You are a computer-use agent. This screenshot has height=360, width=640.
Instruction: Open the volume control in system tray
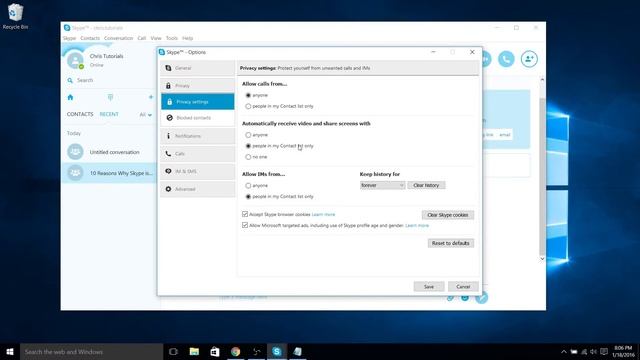click(x=593, y=352)
